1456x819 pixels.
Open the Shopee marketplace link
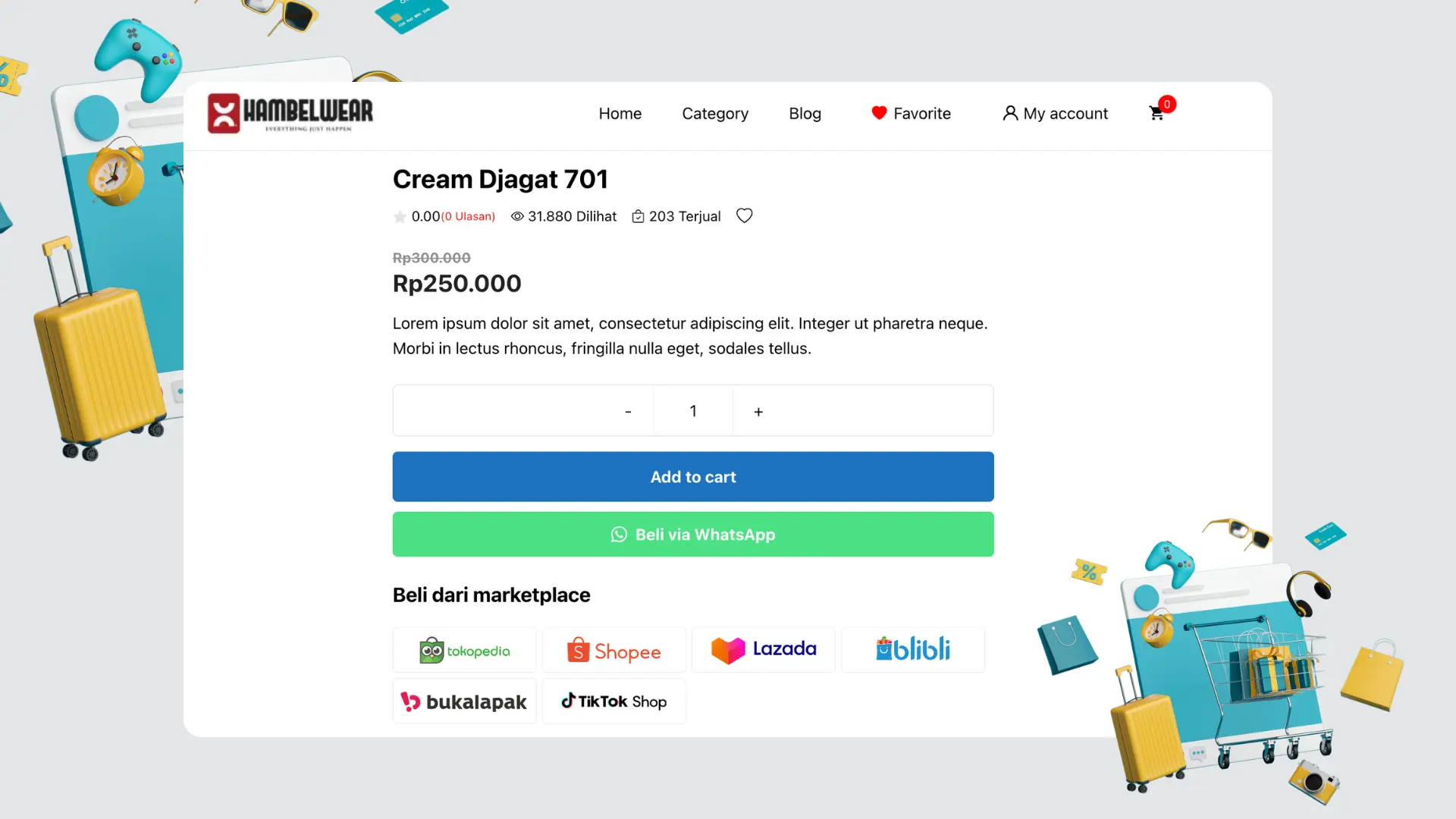click(x=614, y=651)
